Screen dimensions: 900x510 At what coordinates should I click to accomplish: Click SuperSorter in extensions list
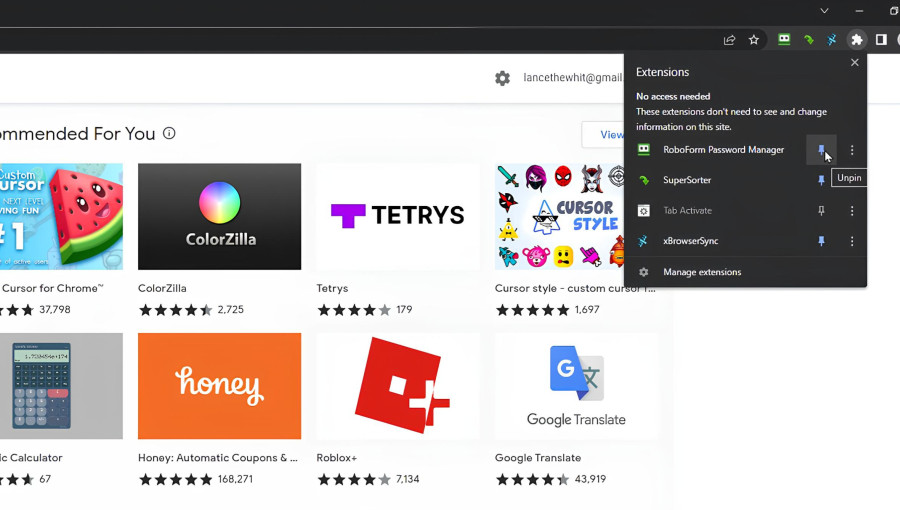coord(687,180)
